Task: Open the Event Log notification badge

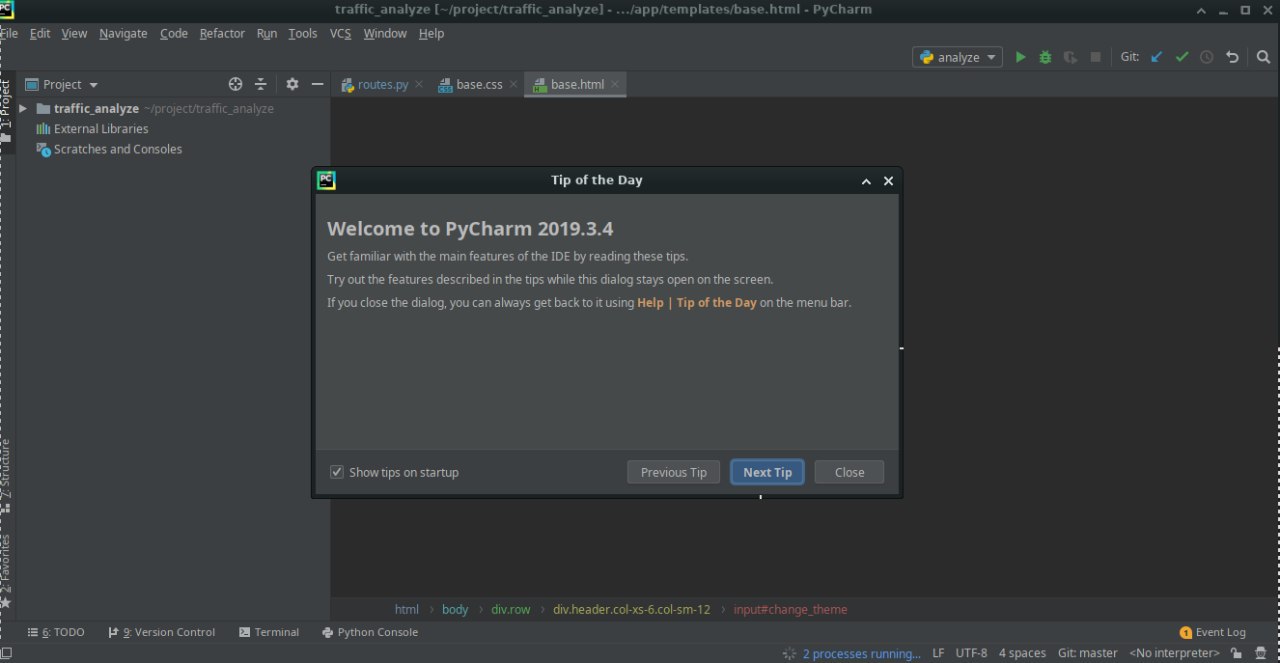Action: 1213,632
